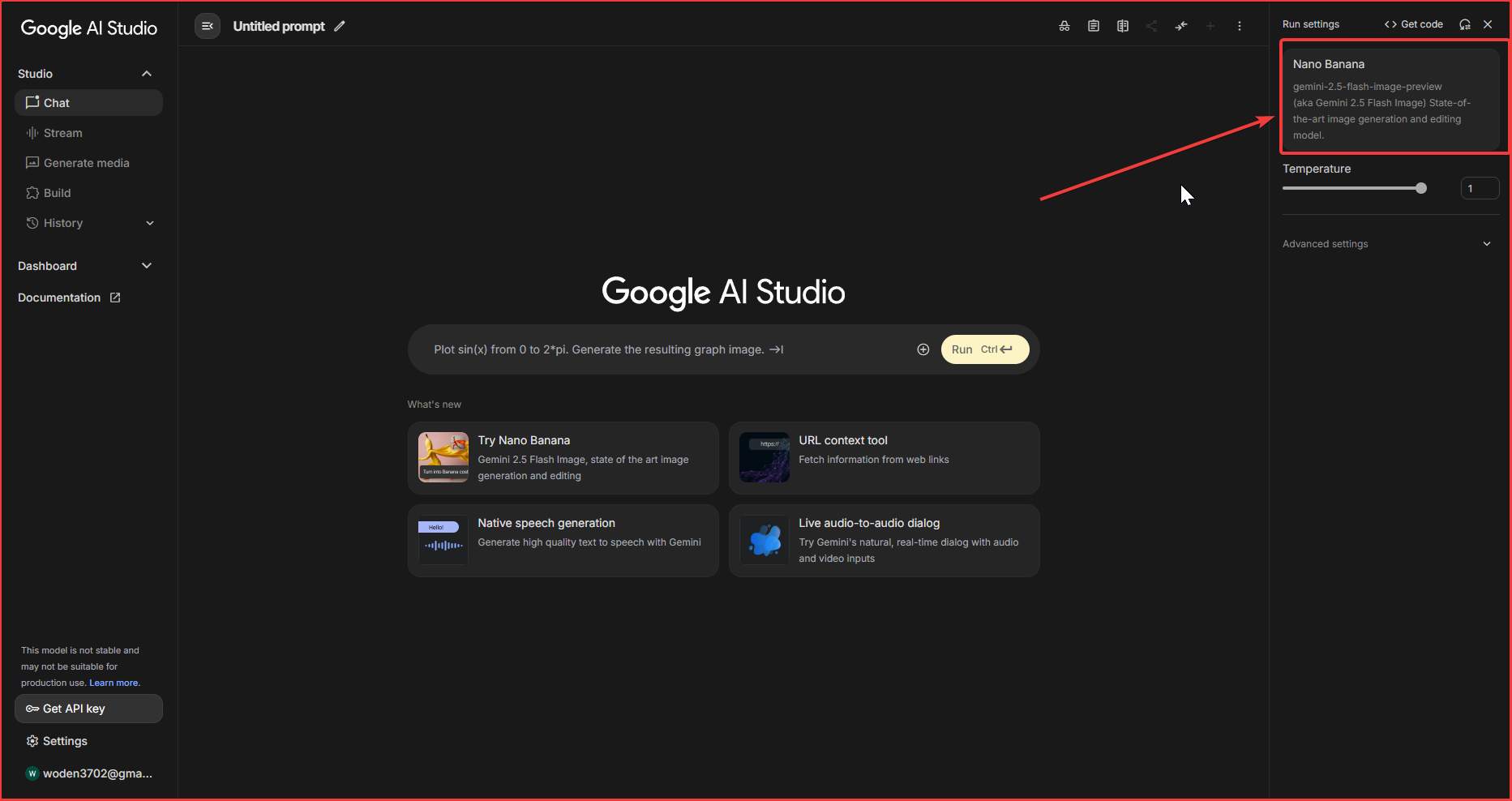Click the "What's new" heading text
The height and width of the screenshot is (801, 1512).
(435, 405)
